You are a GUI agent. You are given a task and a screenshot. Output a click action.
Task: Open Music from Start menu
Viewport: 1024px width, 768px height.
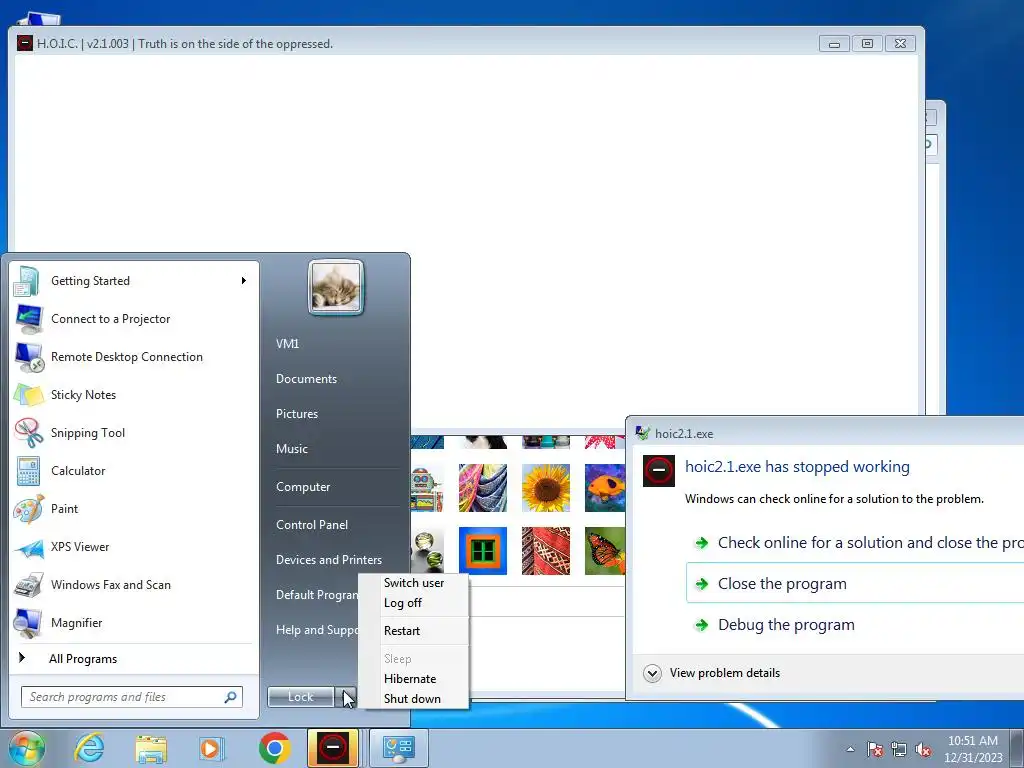(x=291, y=449)
